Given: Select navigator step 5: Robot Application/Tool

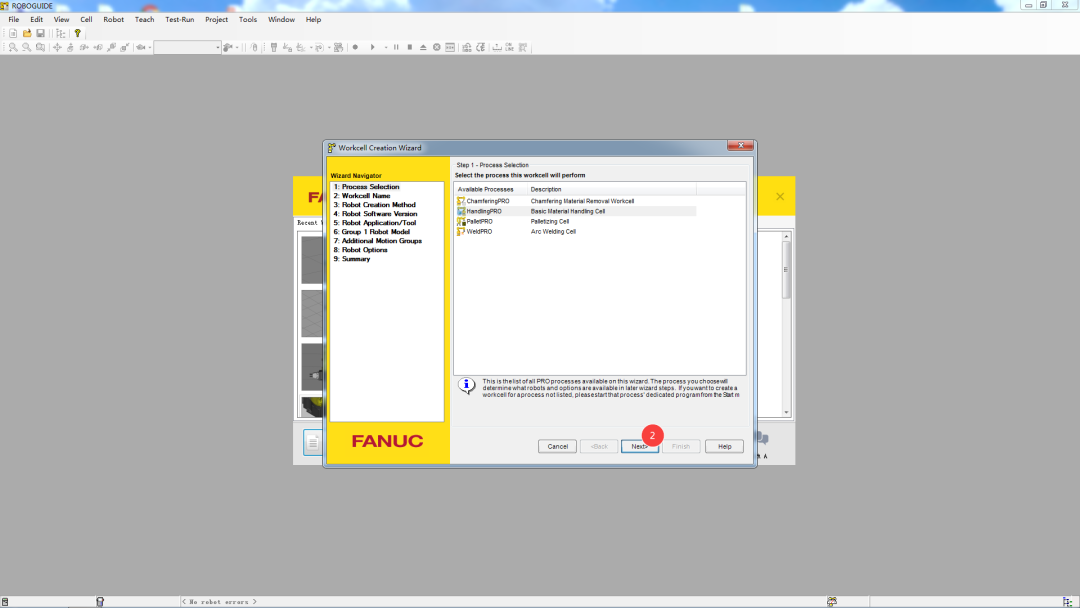Looking at the screenshot, I should [x=375, y=222].
